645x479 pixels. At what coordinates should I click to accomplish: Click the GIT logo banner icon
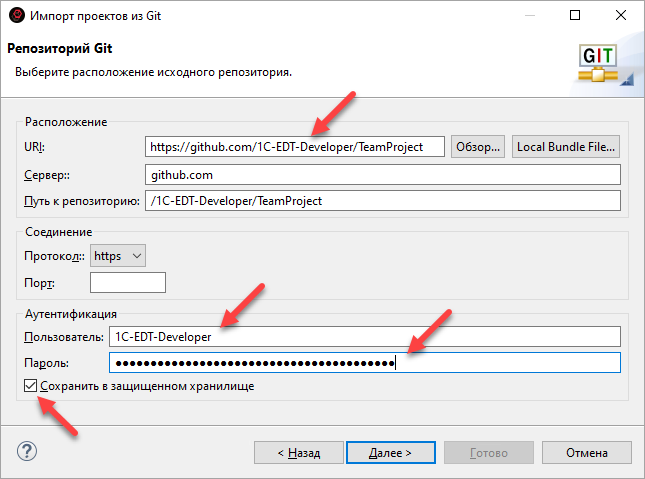pyautogui.click(x=599, y=64)
